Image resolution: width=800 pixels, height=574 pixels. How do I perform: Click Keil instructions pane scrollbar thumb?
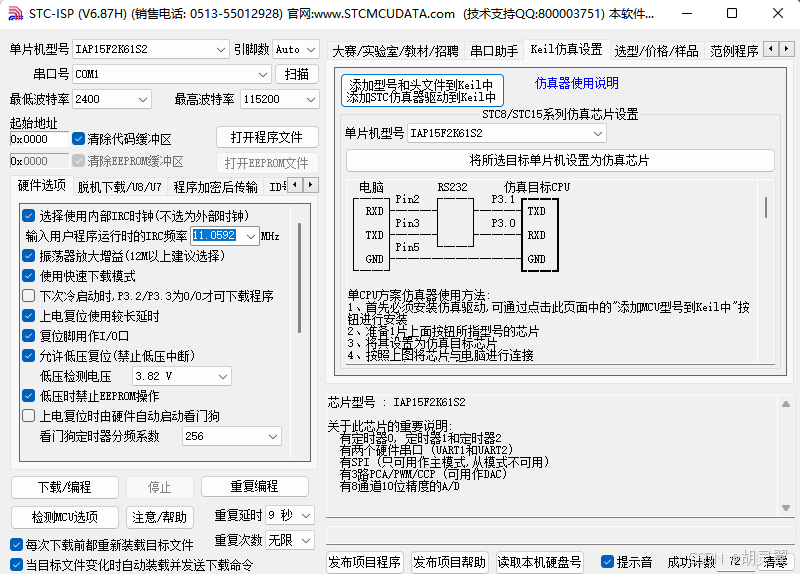tap(766, 207)
